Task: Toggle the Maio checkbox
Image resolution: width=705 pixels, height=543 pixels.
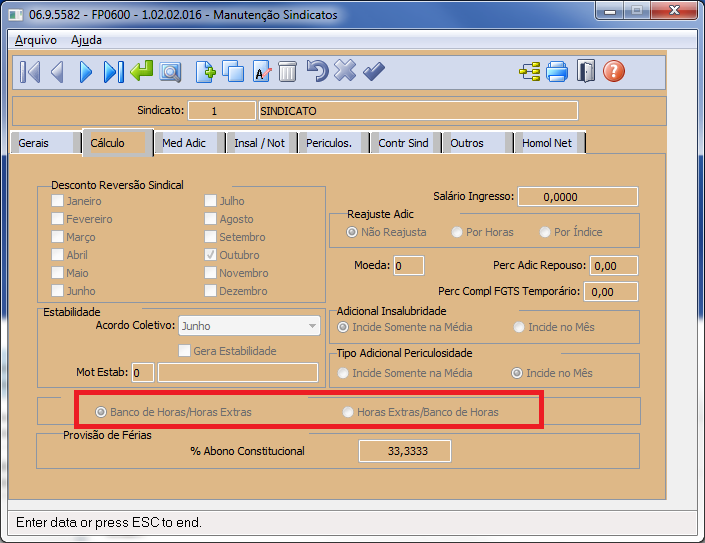Action: (x=57, y=272)
